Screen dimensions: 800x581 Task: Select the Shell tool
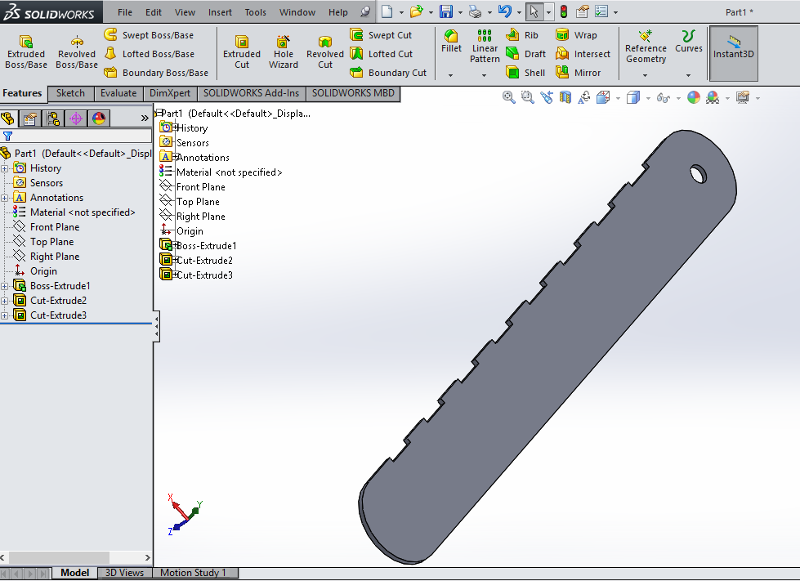[x=526, y=72]
